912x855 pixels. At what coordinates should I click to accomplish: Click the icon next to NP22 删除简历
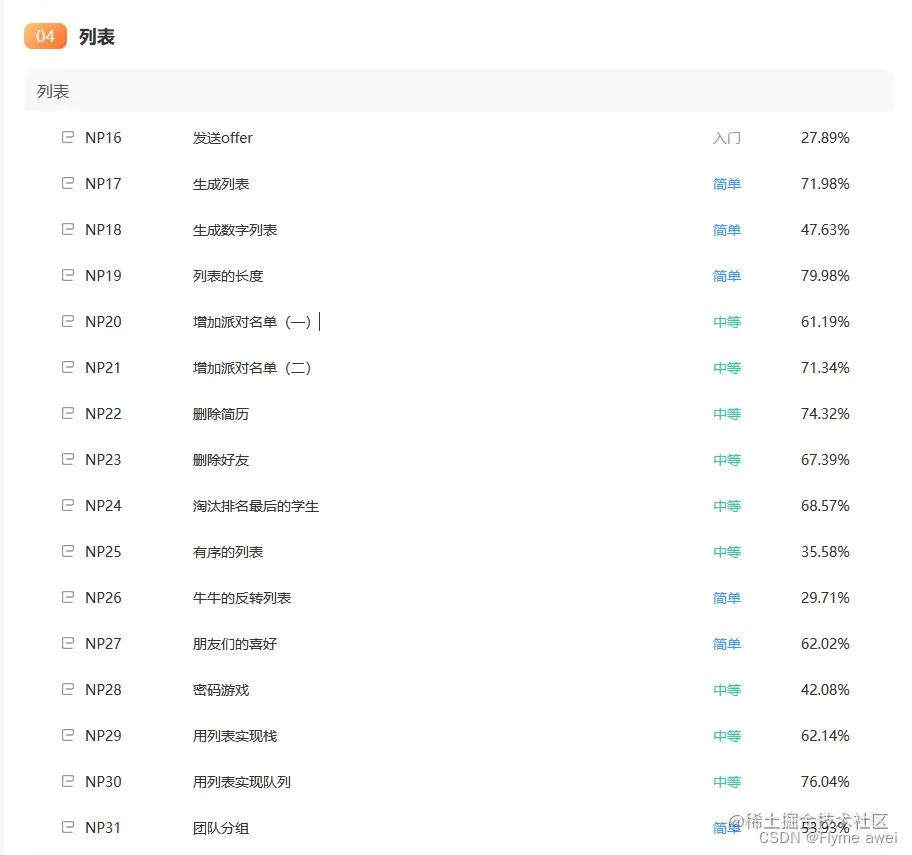68,413
